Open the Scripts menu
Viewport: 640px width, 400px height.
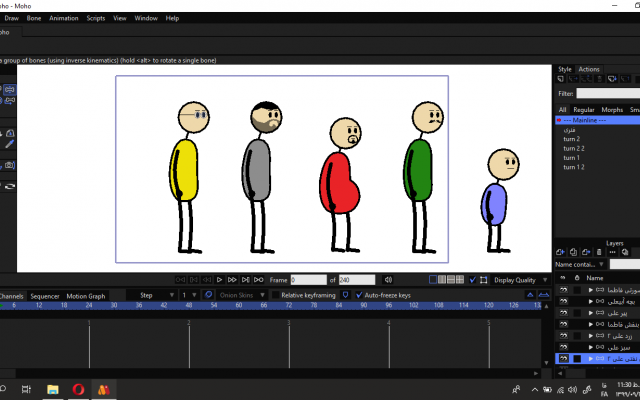click(96, 18)
